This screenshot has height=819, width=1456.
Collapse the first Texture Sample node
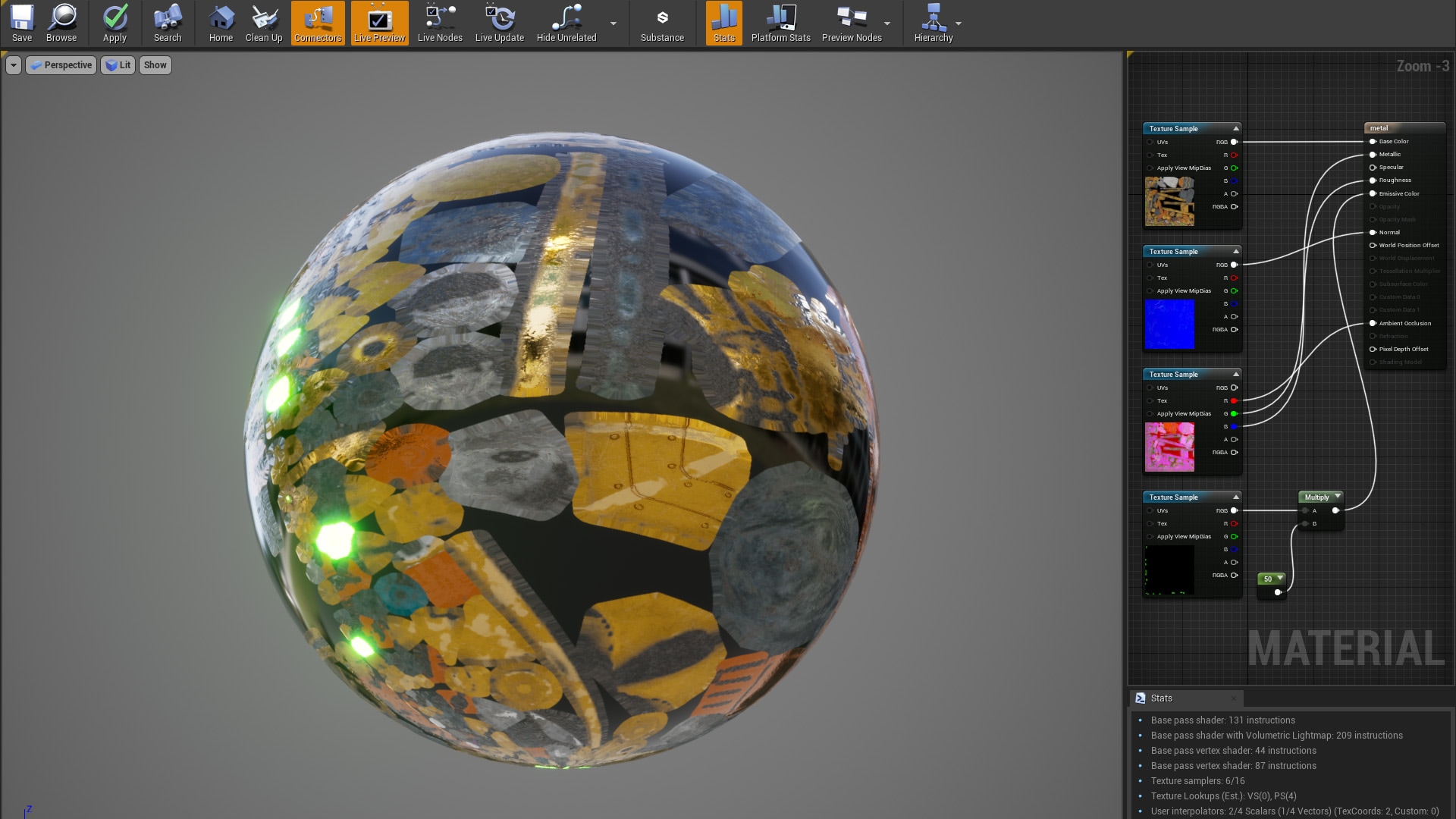1236,128
